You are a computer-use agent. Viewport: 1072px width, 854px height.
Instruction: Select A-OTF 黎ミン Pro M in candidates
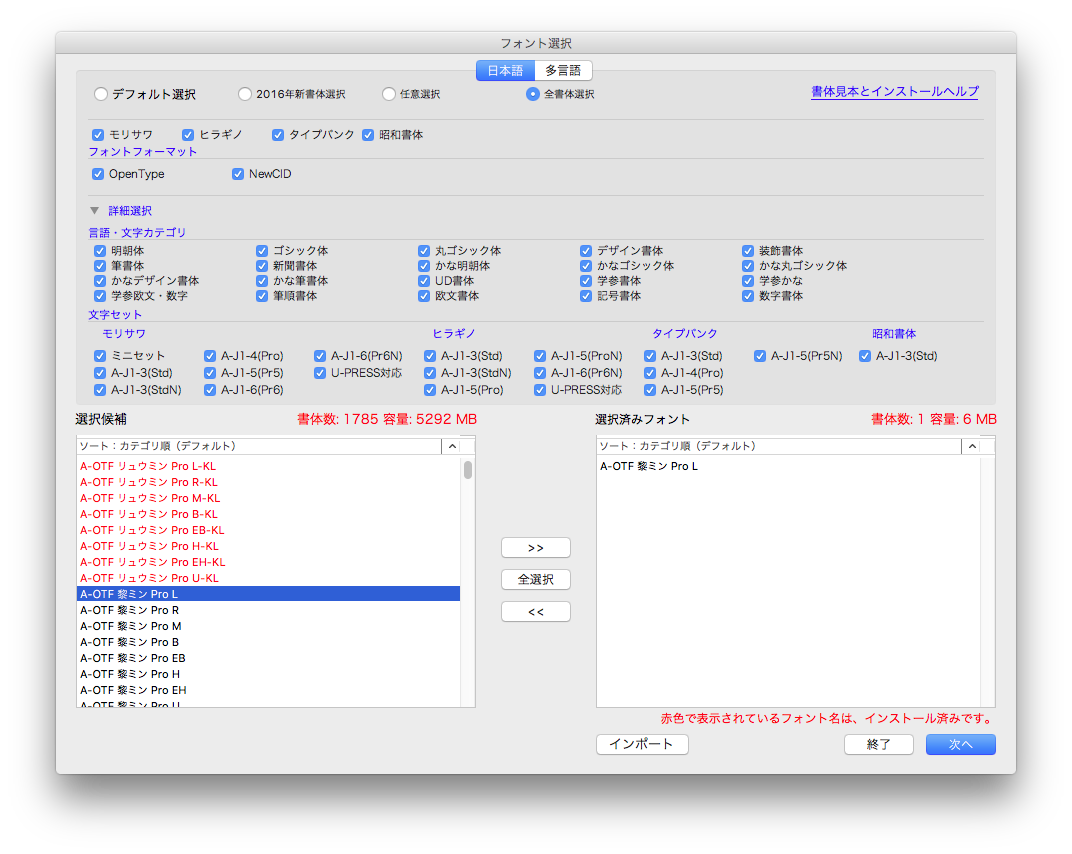269,626
